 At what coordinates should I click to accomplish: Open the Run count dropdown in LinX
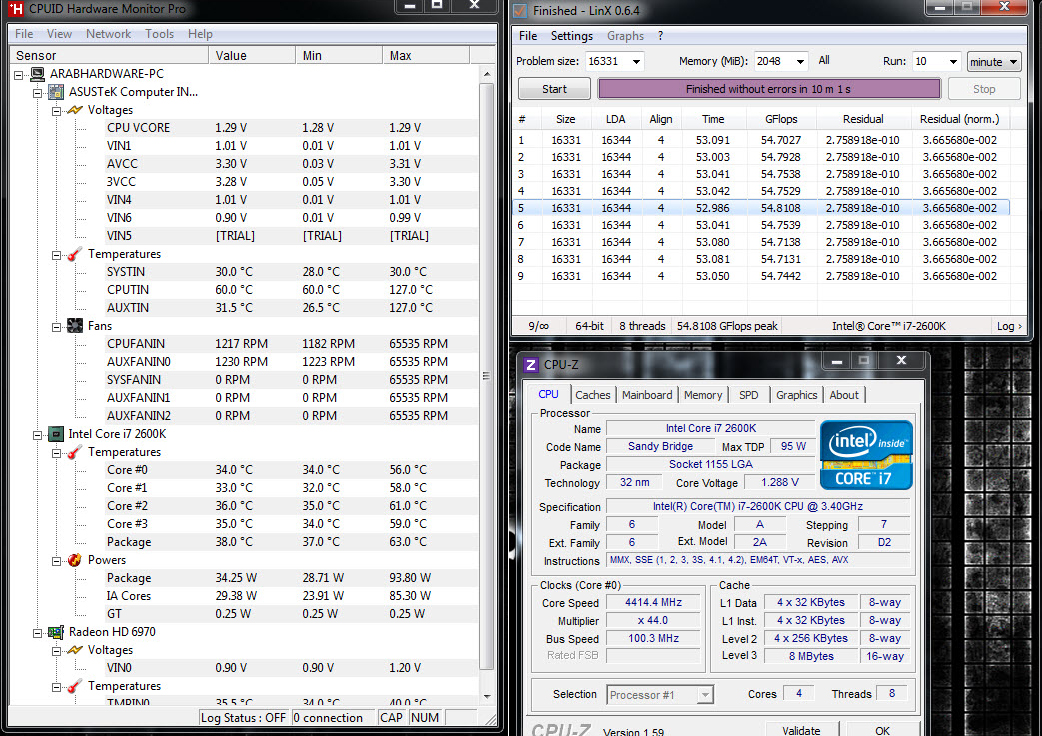[953, 62]
